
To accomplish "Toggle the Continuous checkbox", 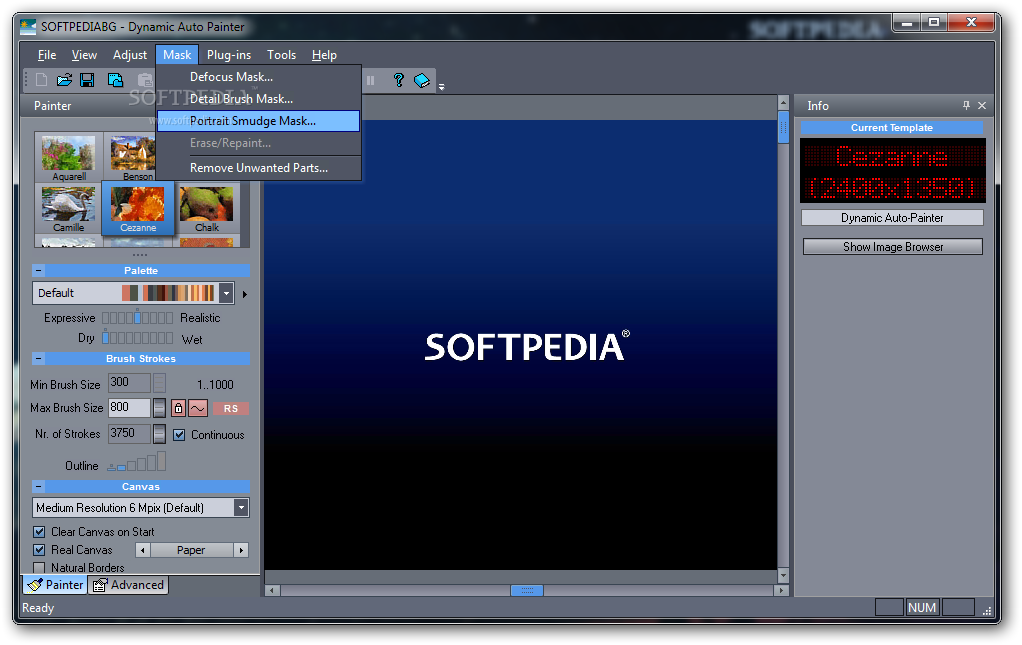I will point(179,435).
